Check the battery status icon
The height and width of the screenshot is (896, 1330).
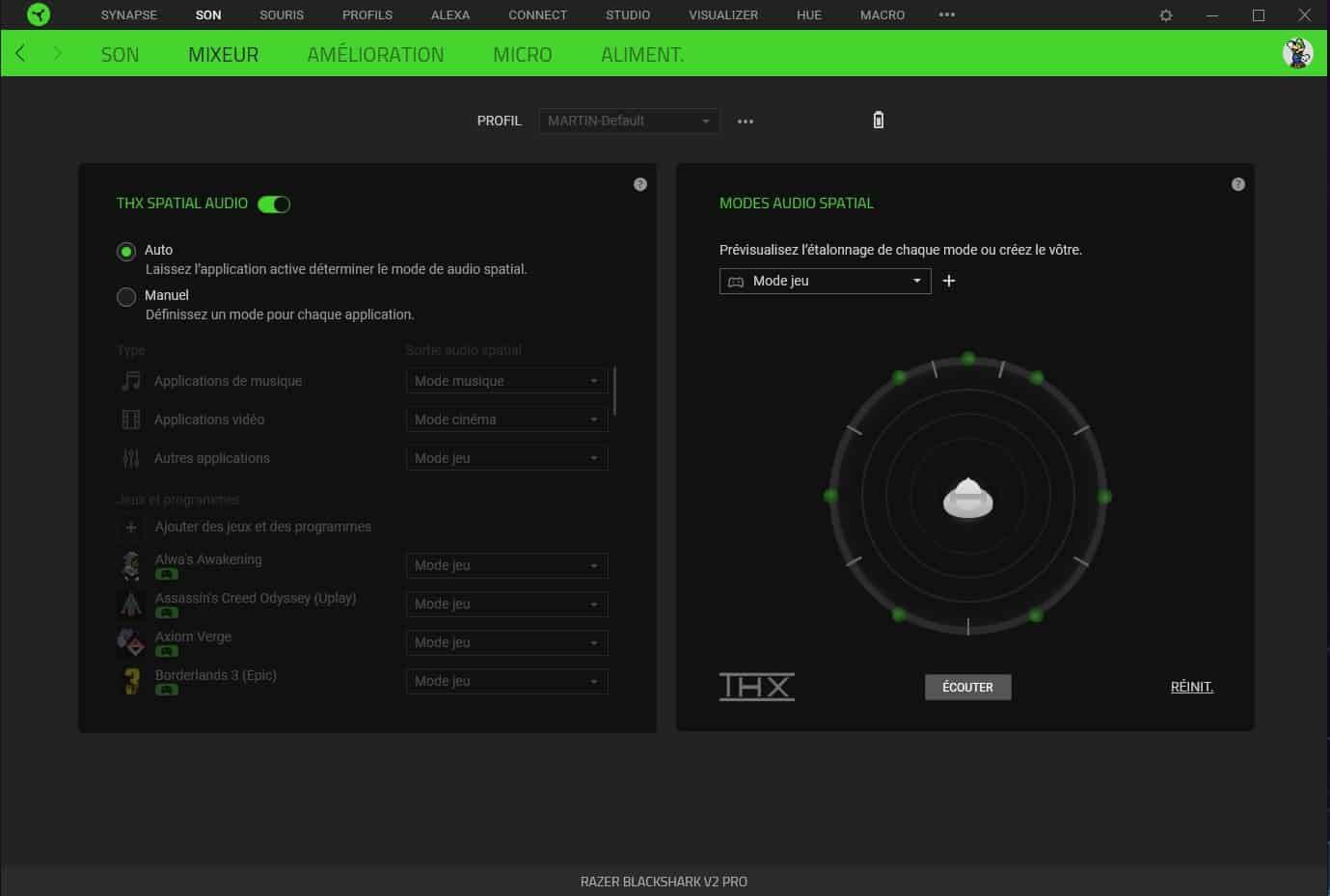pos(878,120)
